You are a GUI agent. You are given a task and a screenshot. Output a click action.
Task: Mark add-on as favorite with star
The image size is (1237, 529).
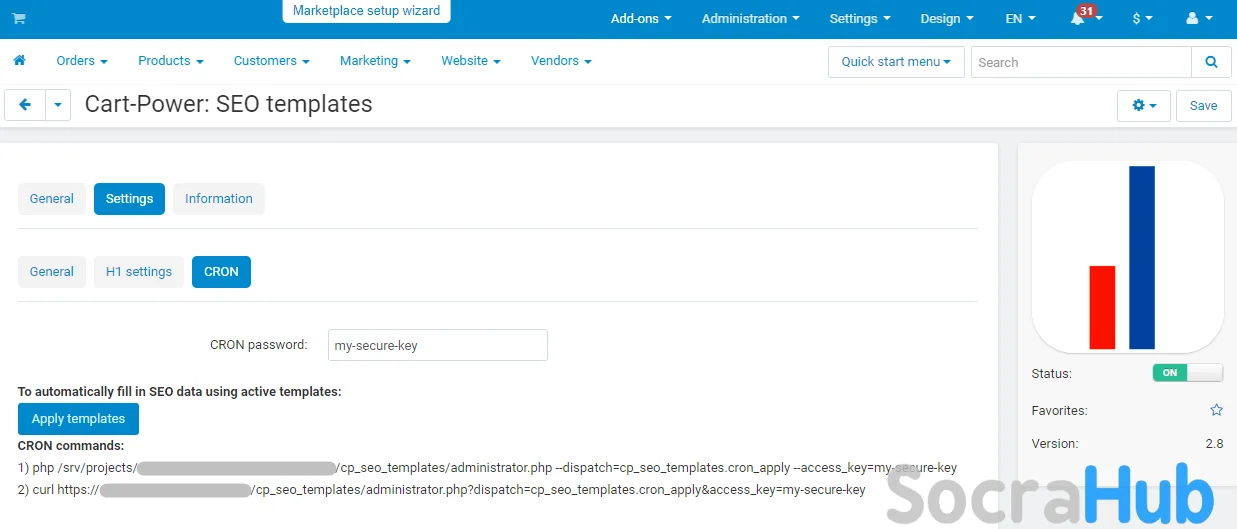pos(1216,410)
